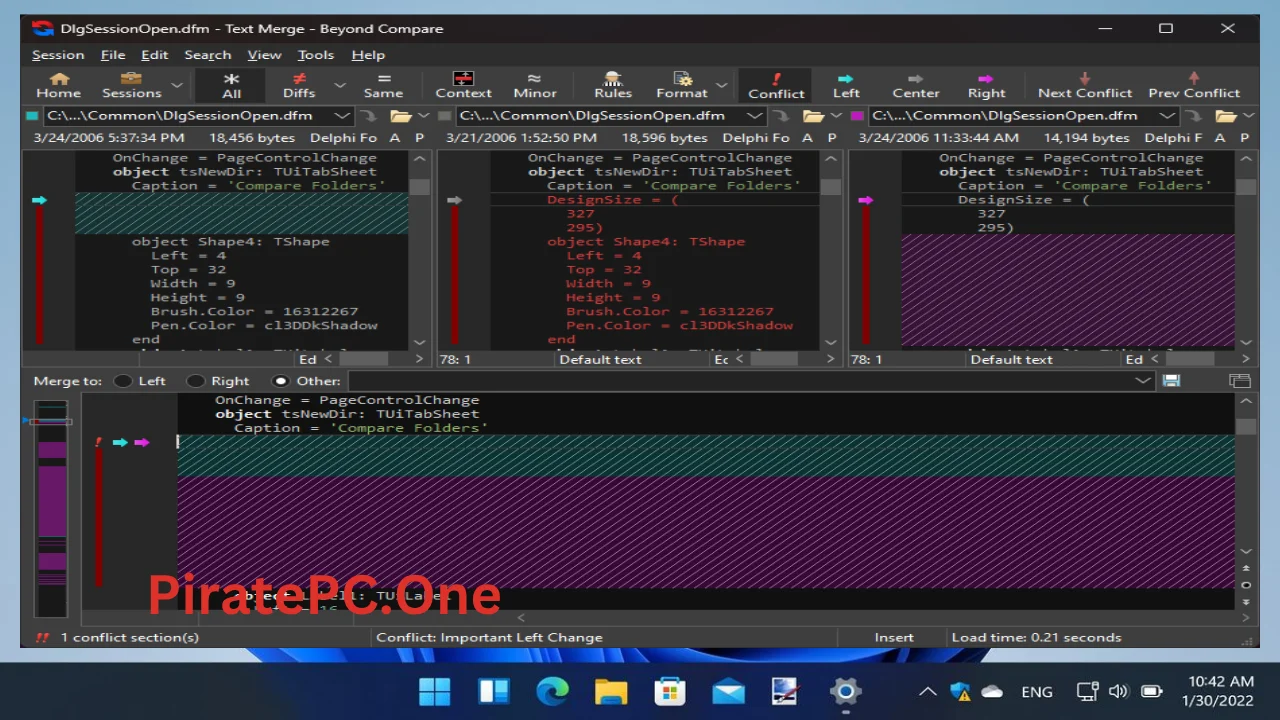
Task: Select Merge to Other radio button
Action: click(x=280, y=381)
